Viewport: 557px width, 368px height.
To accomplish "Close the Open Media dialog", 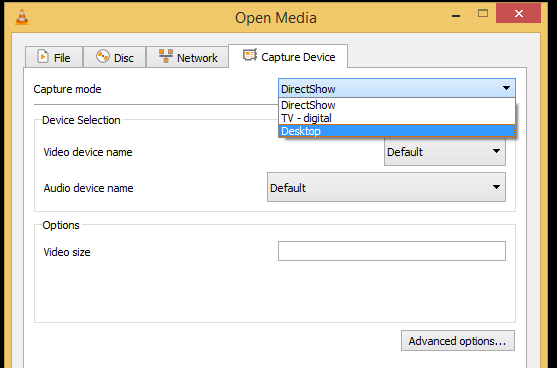I will 519,13.
